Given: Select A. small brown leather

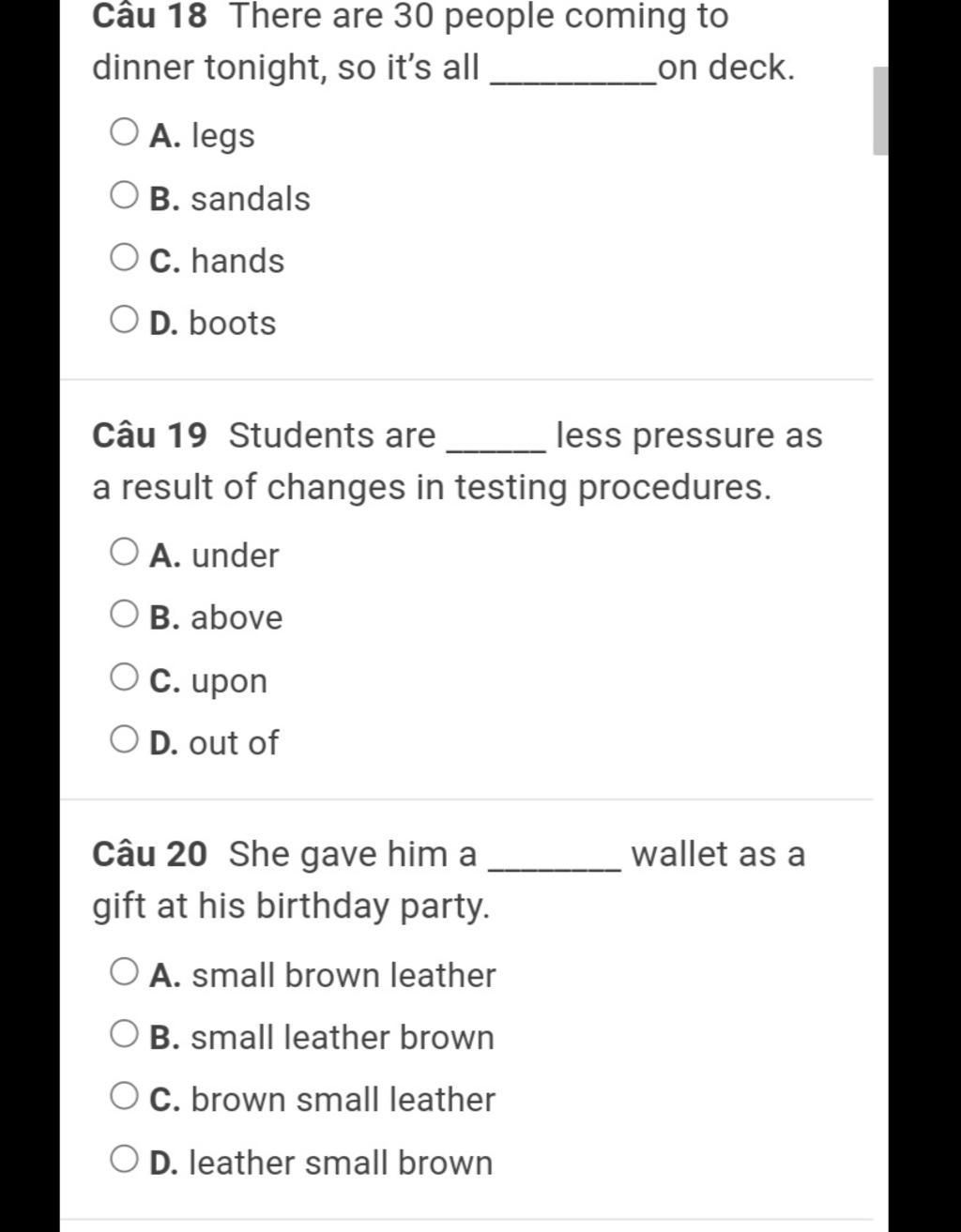Looking at the screenshot, I should pos(124,972).
